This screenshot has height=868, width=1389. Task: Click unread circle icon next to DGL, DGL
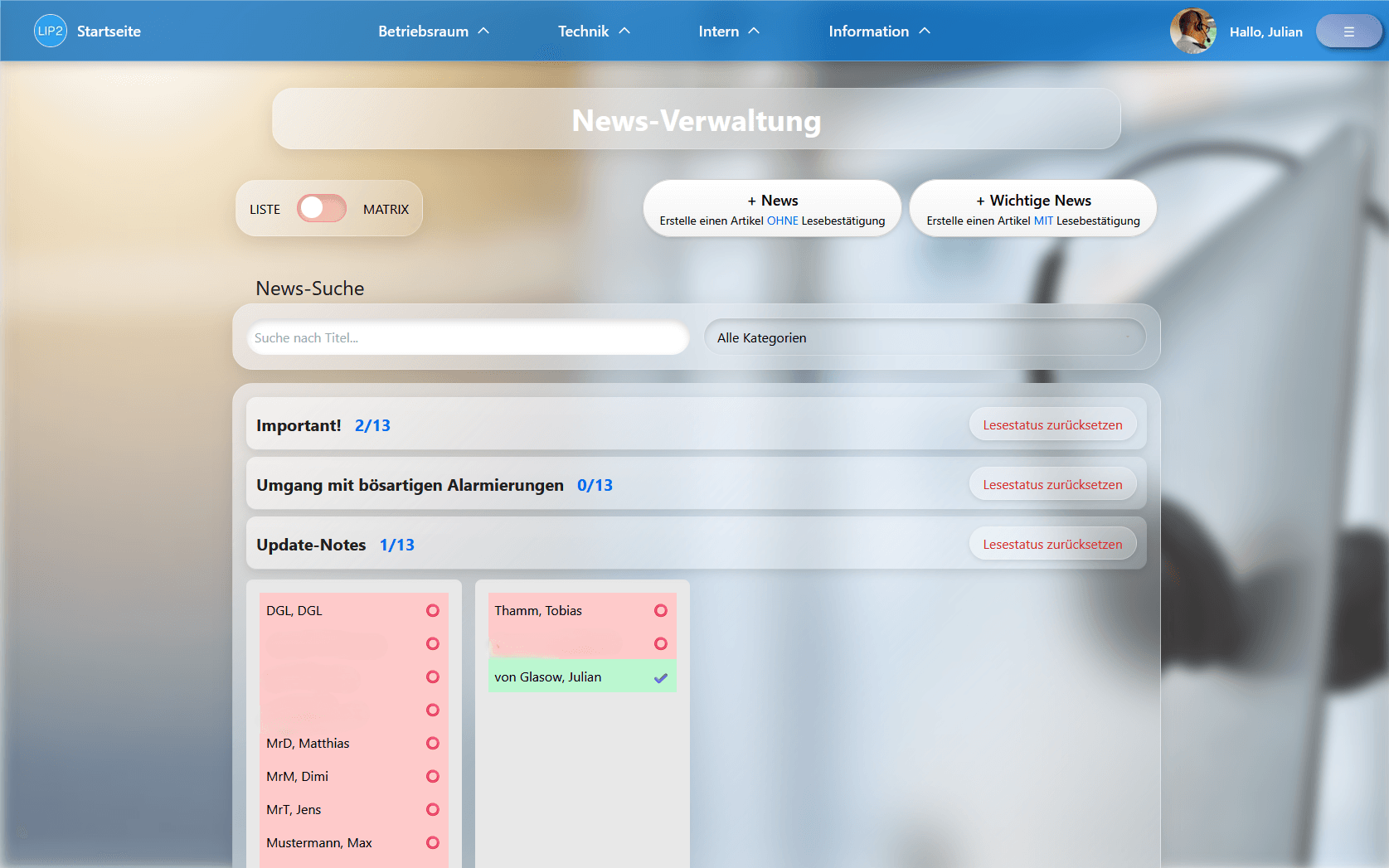432,611
